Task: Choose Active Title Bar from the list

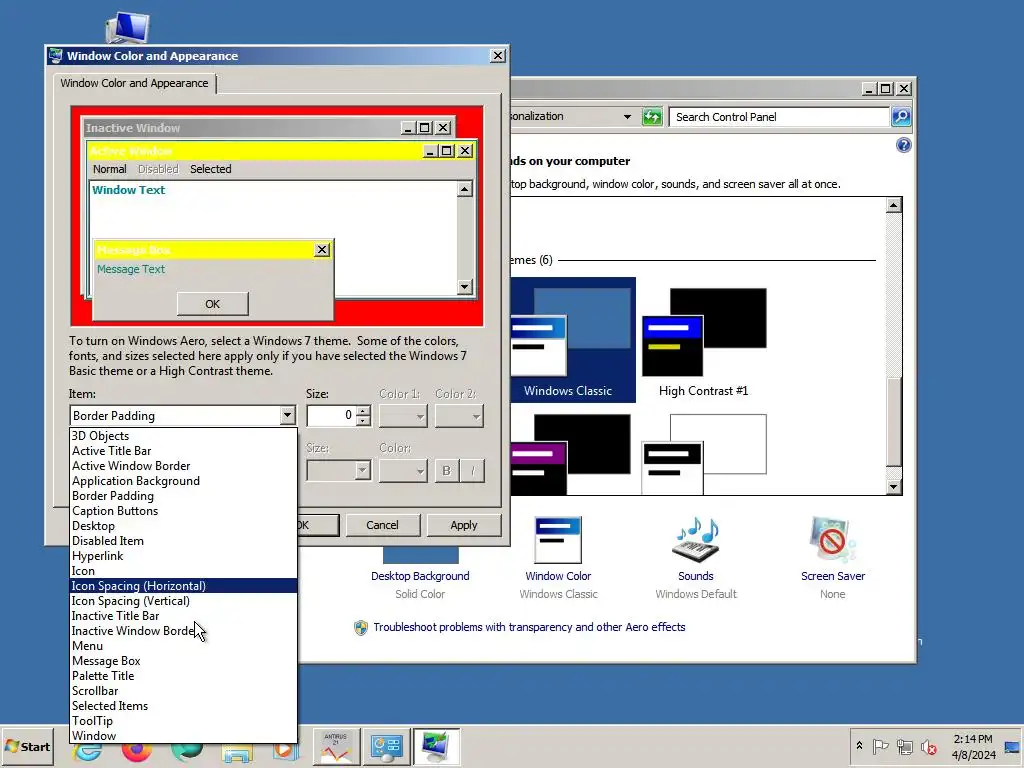Action: click(x=184, y=451)
